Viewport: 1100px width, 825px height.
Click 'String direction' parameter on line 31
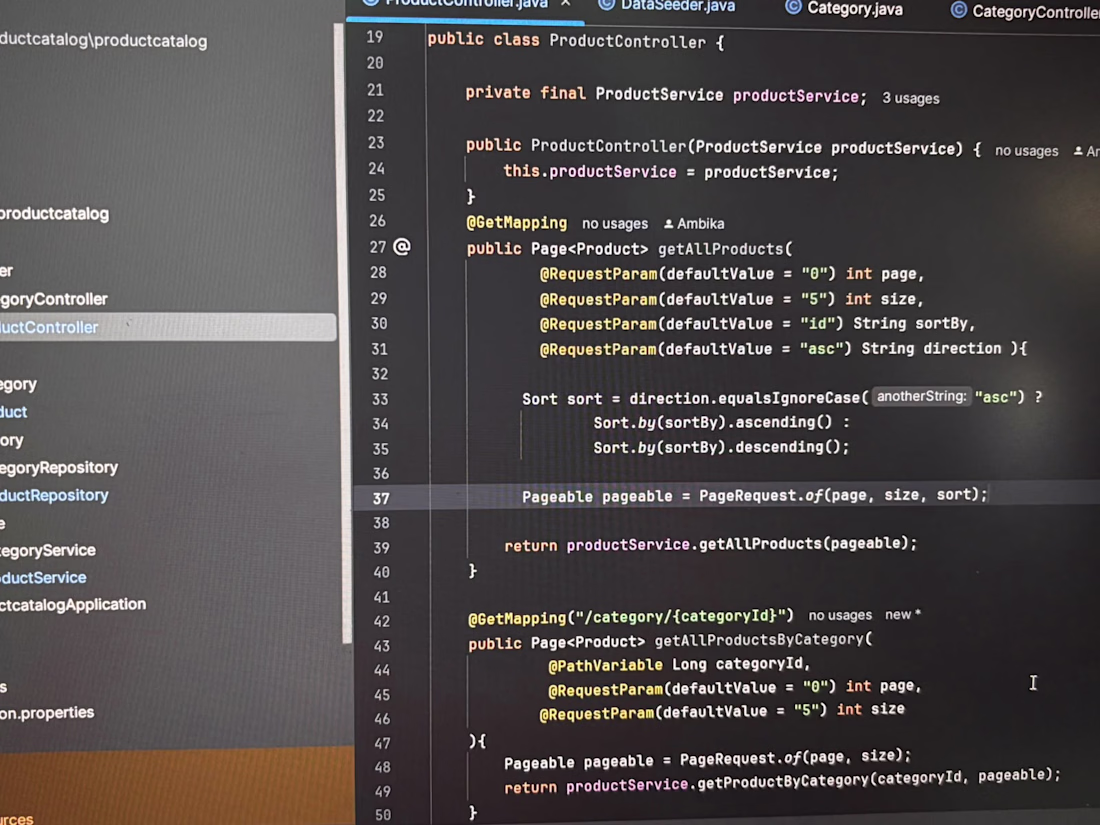coord(931,349)
